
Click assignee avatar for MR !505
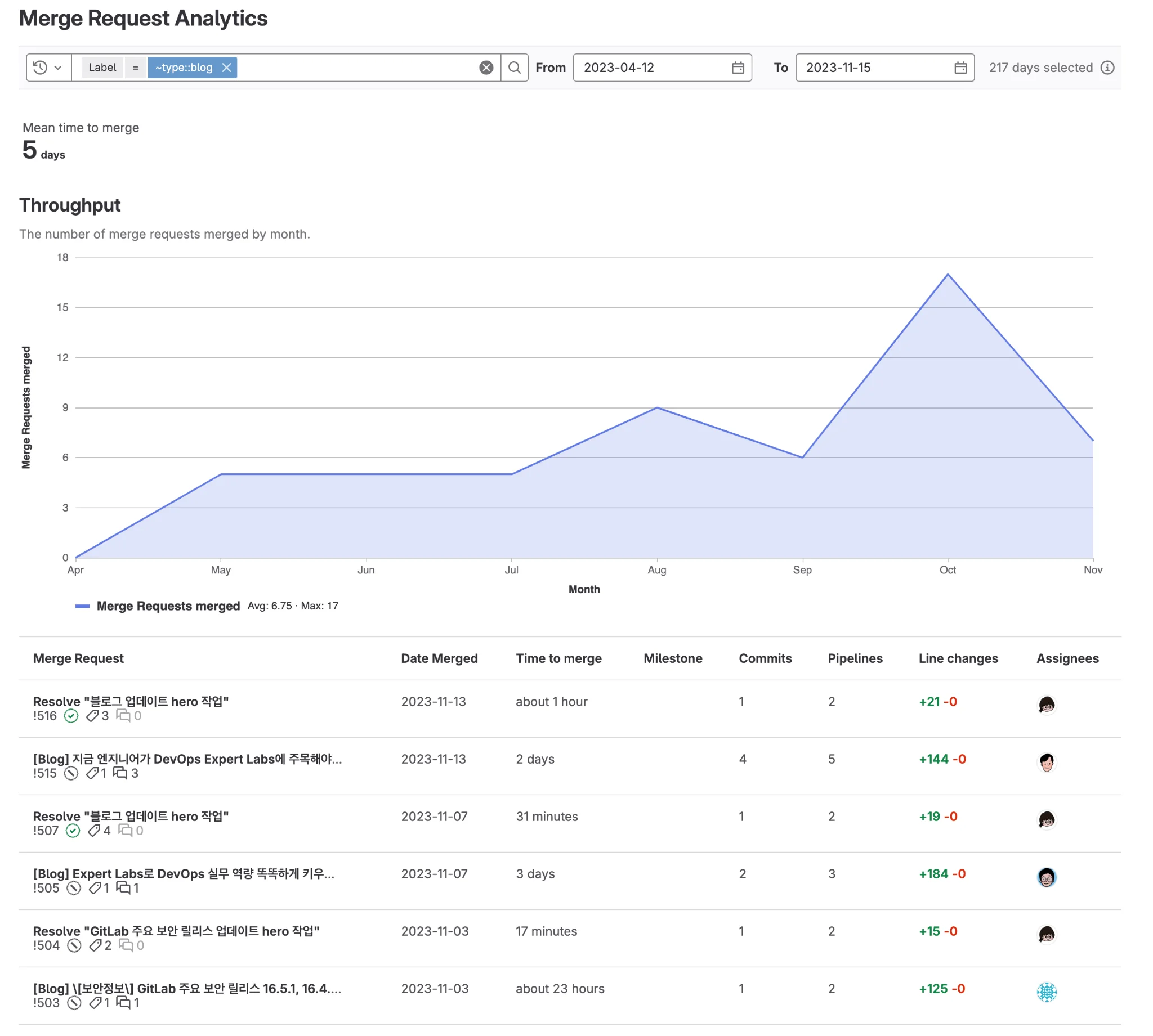[1046, 877]
